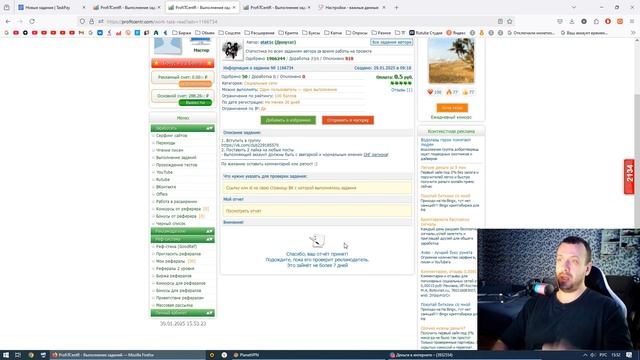Close the active ProfitCentr tab
This screenshot has width=640, height=360.
(234, 7)
